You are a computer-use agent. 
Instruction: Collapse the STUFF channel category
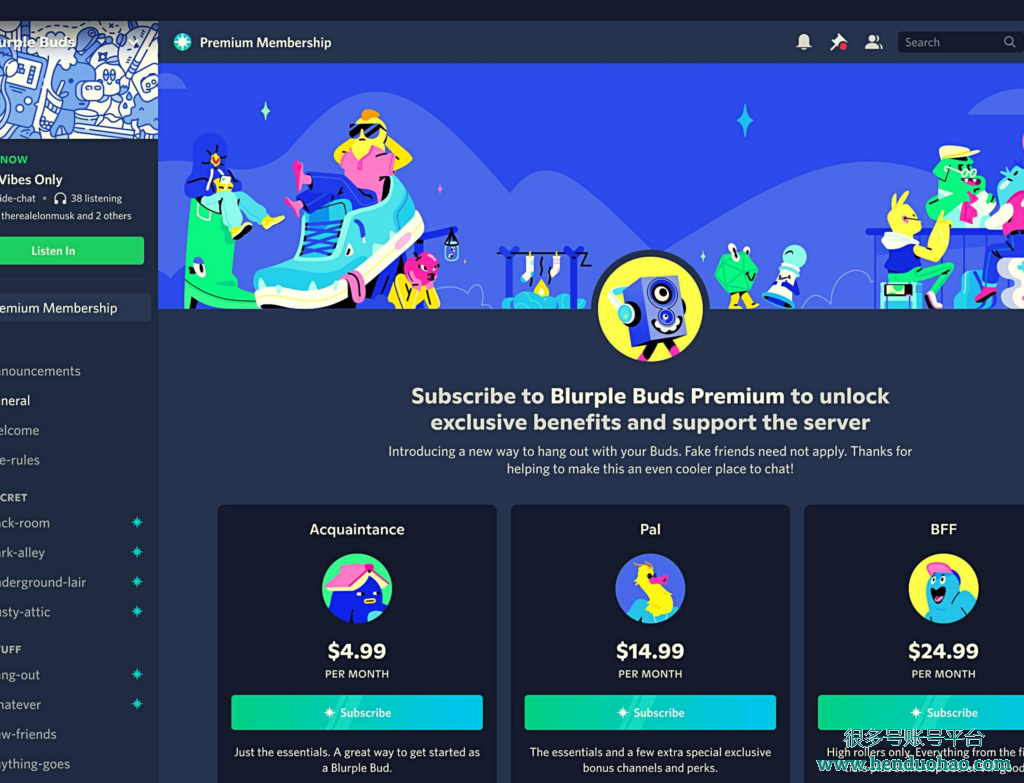pyautogui.click(x=11, y=649)
